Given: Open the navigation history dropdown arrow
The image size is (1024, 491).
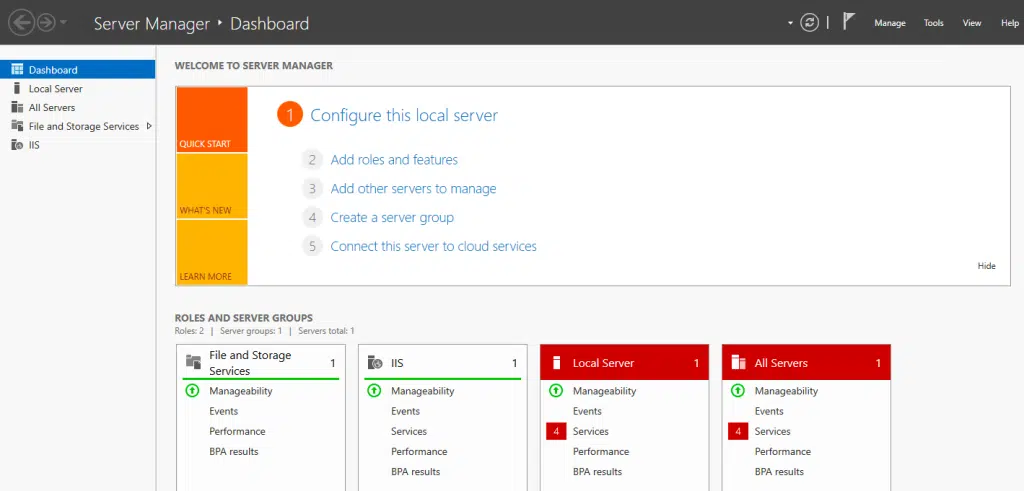Looking at the screenshot, I should click(x=65, y=22).
